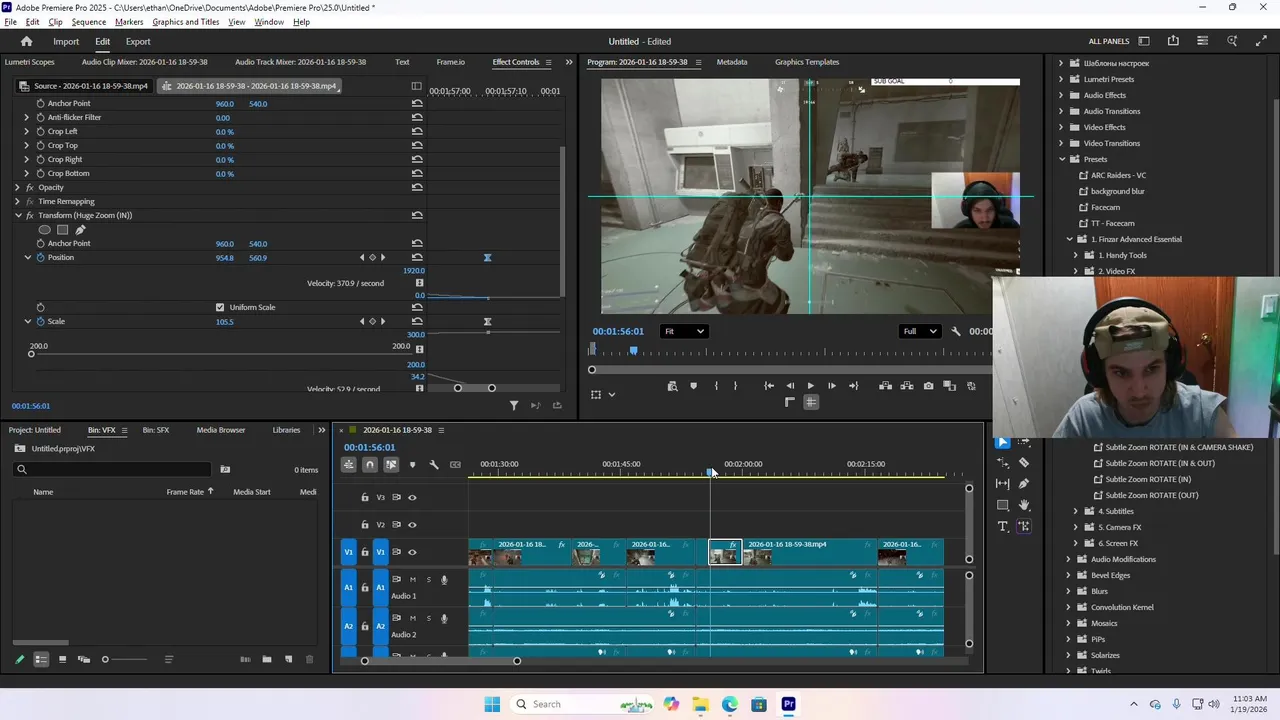Expand the Audio Modifications presets folder
Image resolution: width=1280 pixels, height=720 pixels.
click(x=1068, y=559)
